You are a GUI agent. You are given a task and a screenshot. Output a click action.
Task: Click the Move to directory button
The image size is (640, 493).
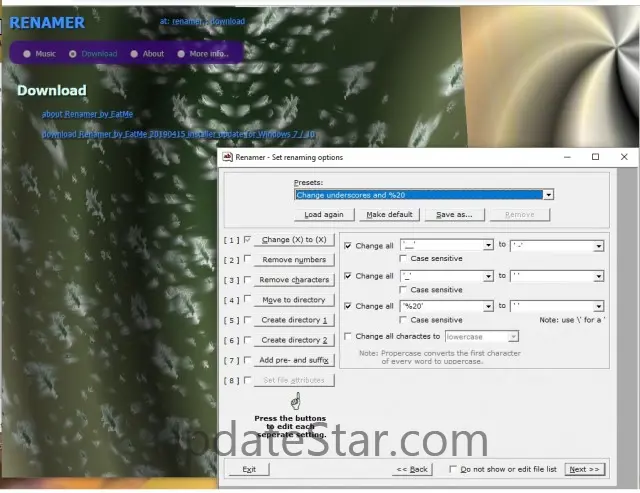tap(294, 300)
